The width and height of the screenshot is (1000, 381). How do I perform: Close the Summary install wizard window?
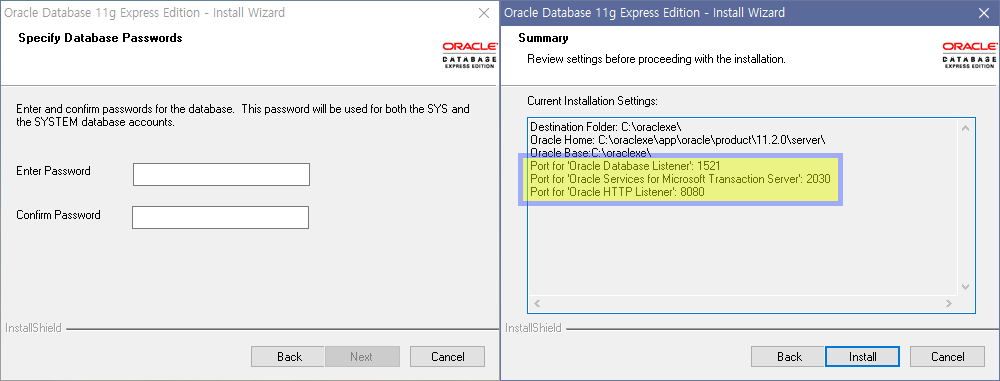click(x=984, y=13)
